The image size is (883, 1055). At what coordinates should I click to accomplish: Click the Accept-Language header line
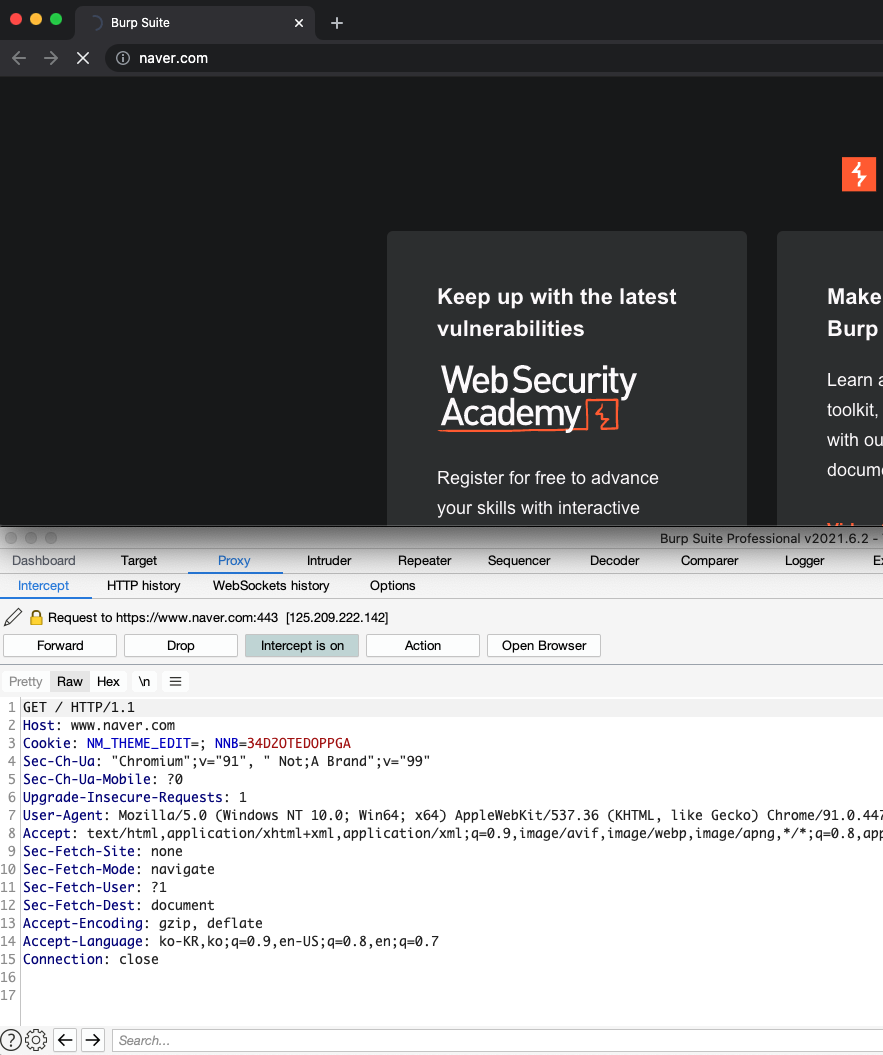click(231, 941)
